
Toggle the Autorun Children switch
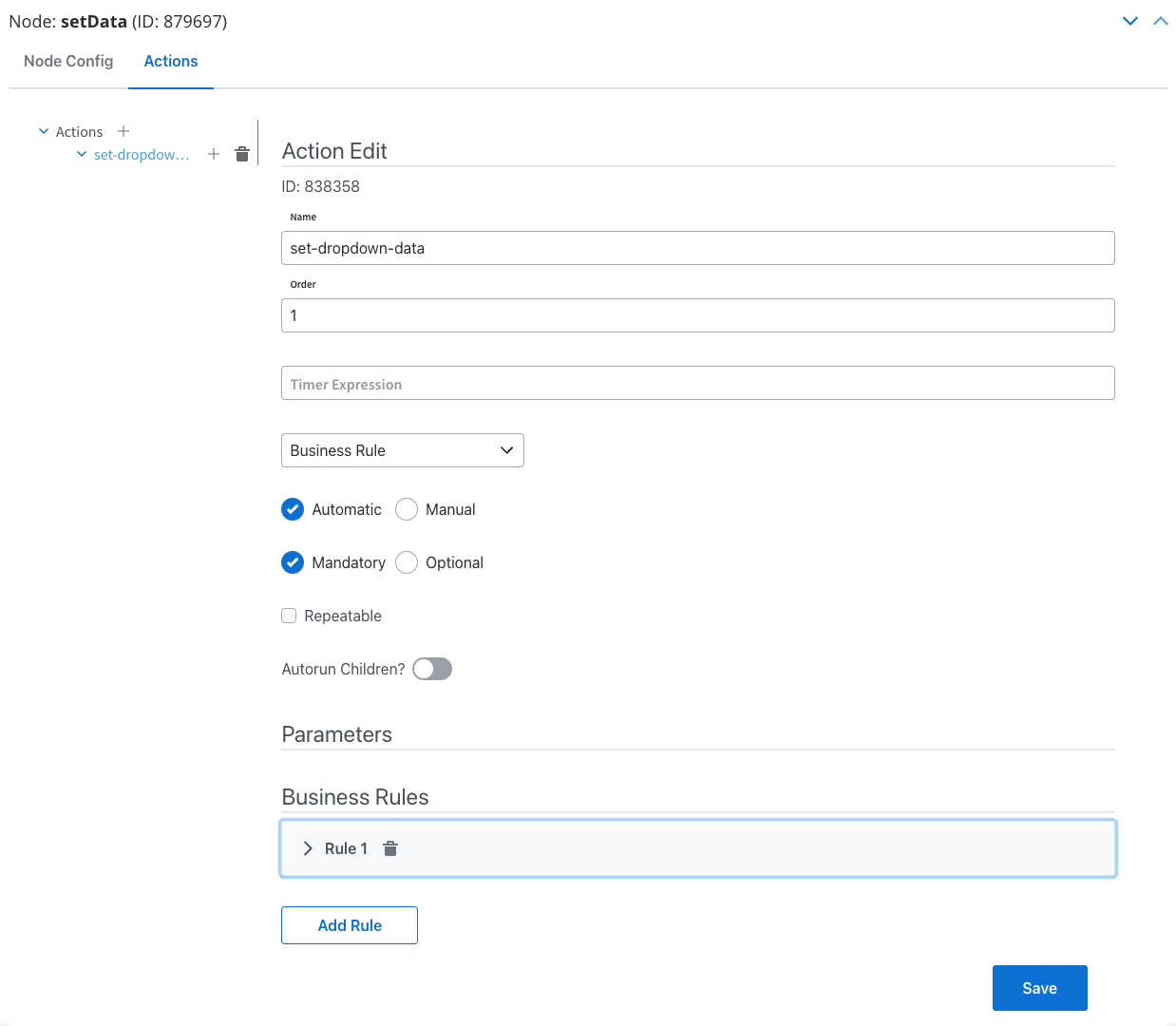pos(432,669)
